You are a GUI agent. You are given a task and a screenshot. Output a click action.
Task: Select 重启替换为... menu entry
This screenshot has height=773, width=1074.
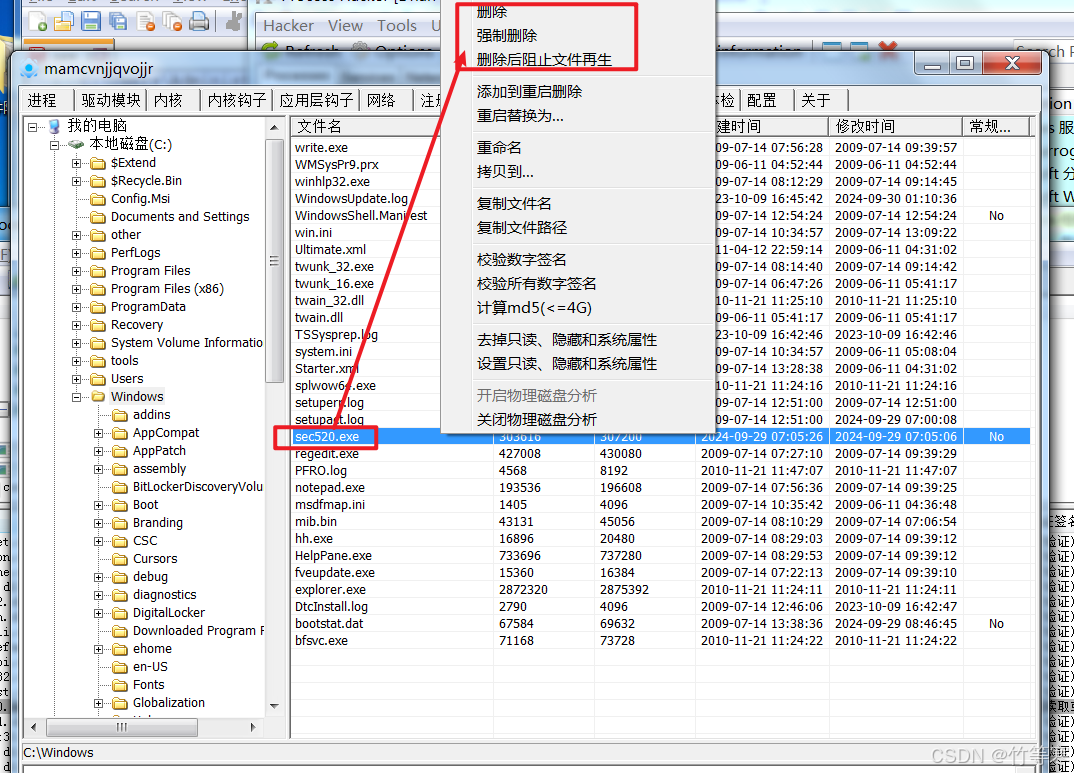click(520, 116)
